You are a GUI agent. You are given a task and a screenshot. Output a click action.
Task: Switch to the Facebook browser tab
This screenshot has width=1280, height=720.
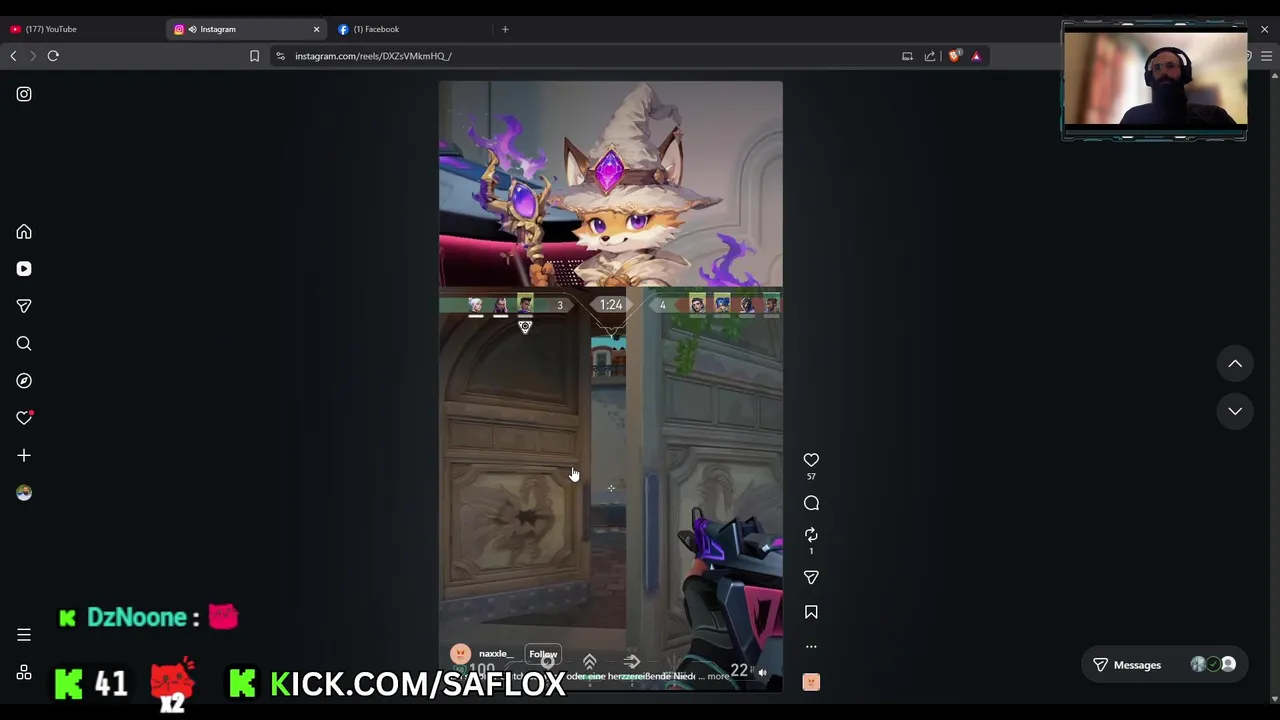click(x=410, y=29)
